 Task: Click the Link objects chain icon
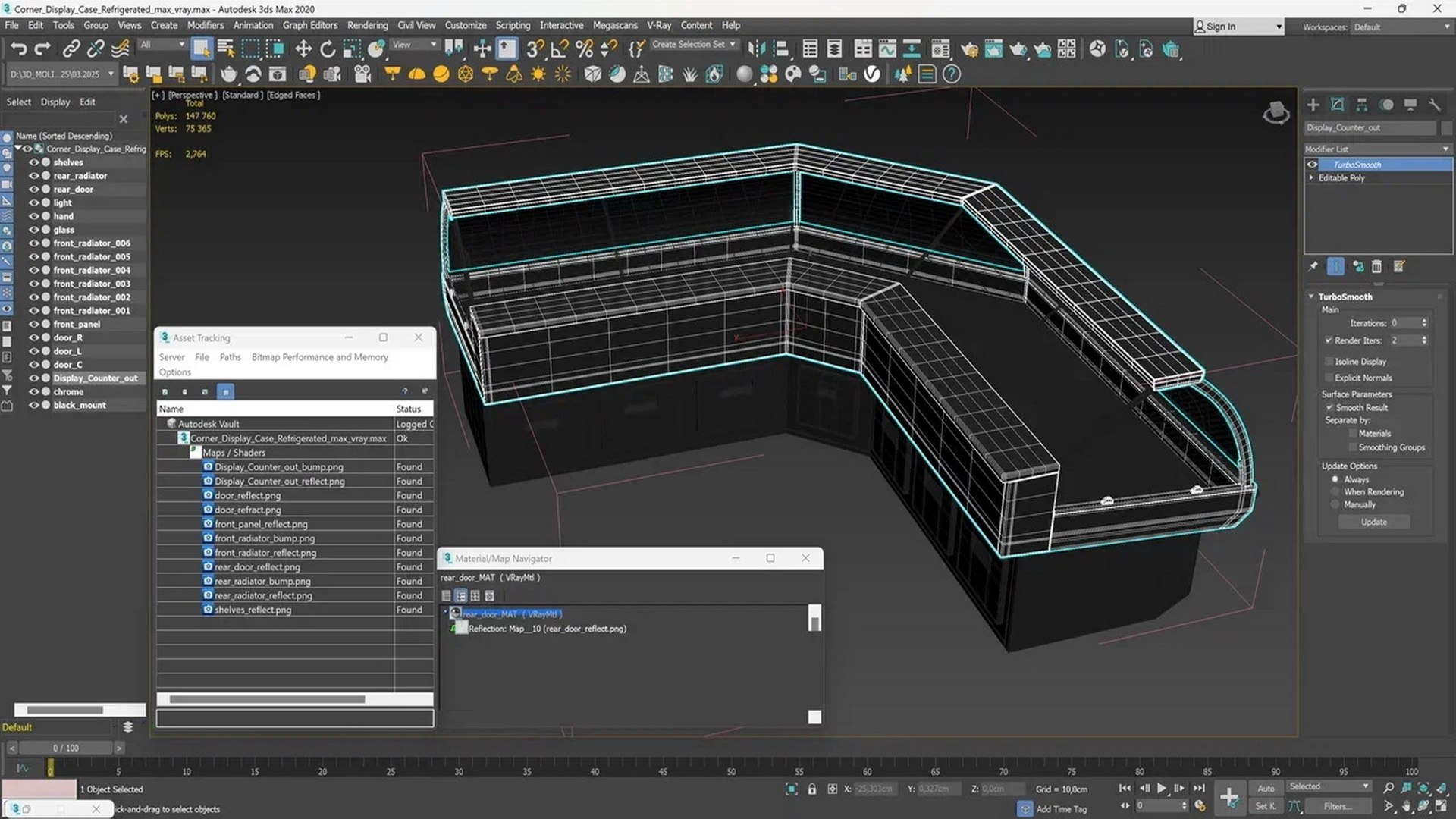tap(71, 49)
